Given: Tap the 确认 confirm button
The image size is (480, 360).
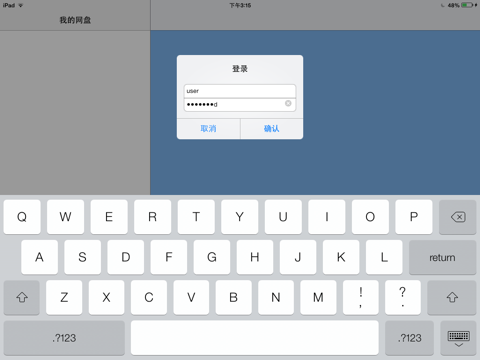Looking at the screenshot, I should pyautogui.click(x=272, y=129).
